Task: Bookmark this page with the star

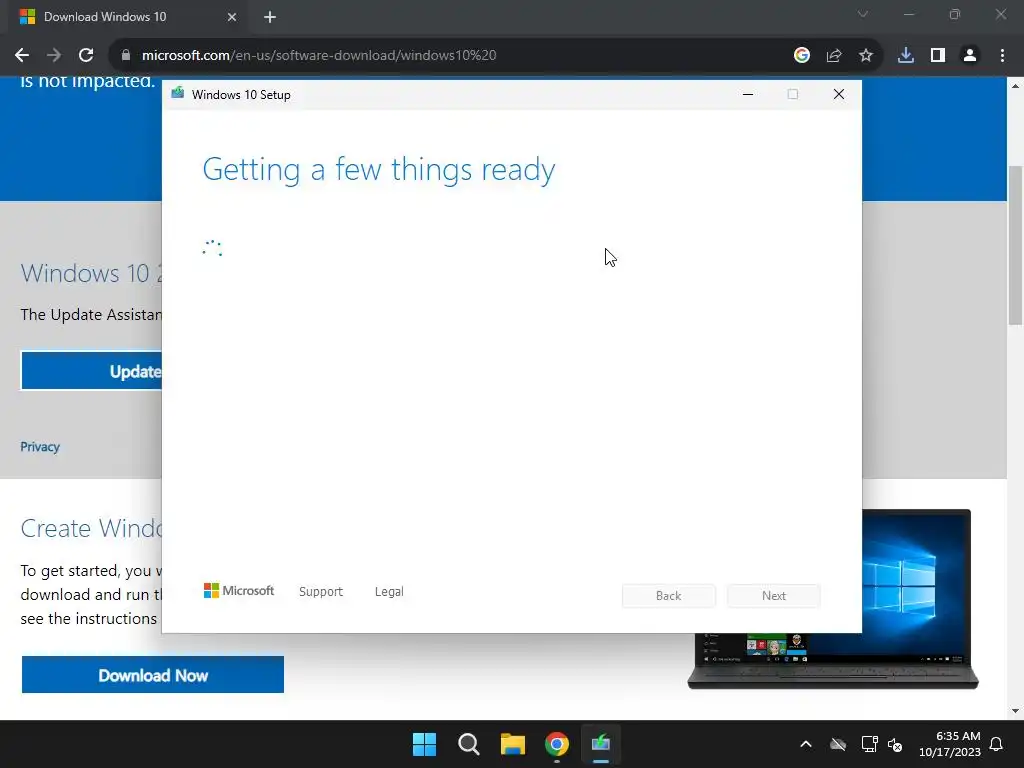Action: point(866,56)
